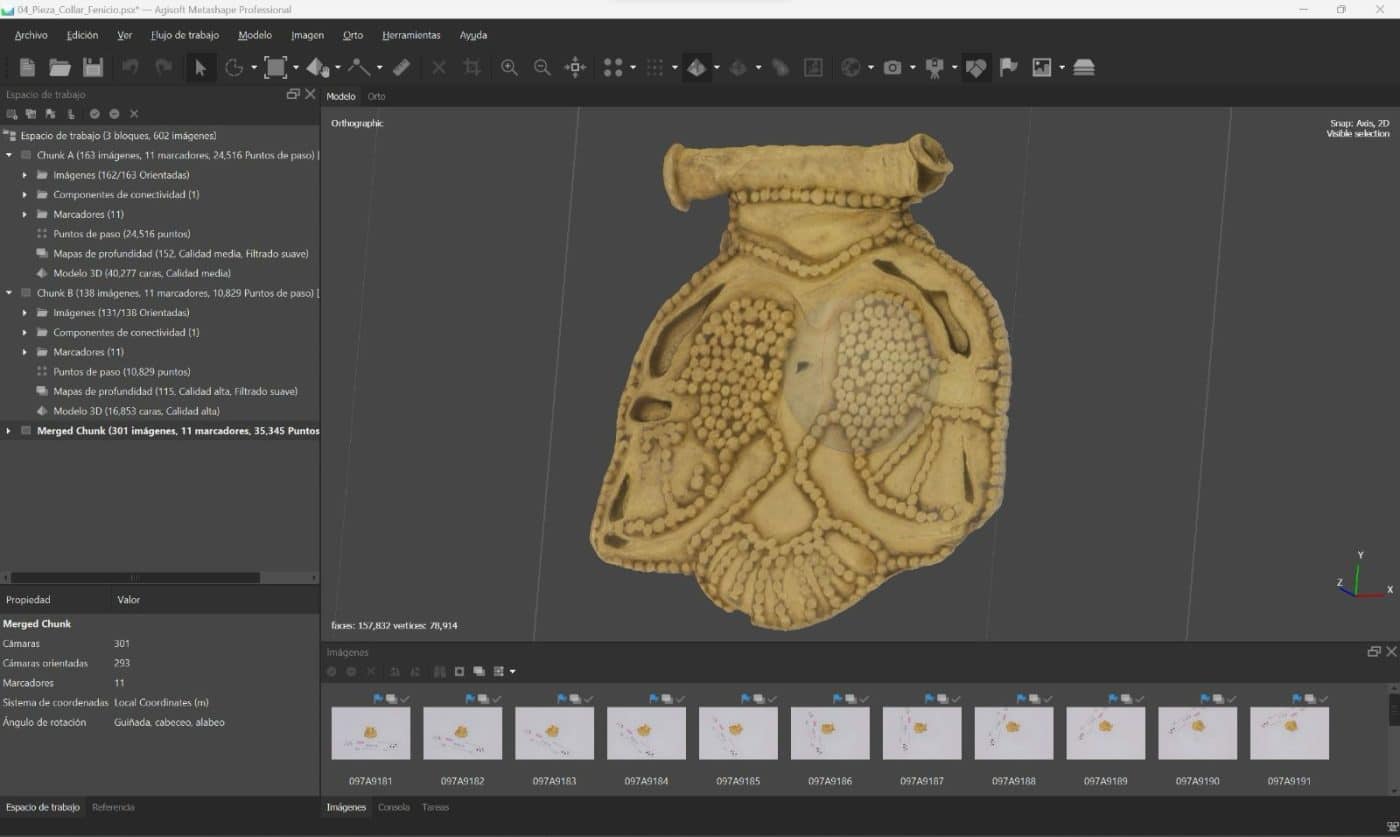Toggle Show Markers flag icon
This screenshot has width=1400, height=837.
tap(1009, 68)
